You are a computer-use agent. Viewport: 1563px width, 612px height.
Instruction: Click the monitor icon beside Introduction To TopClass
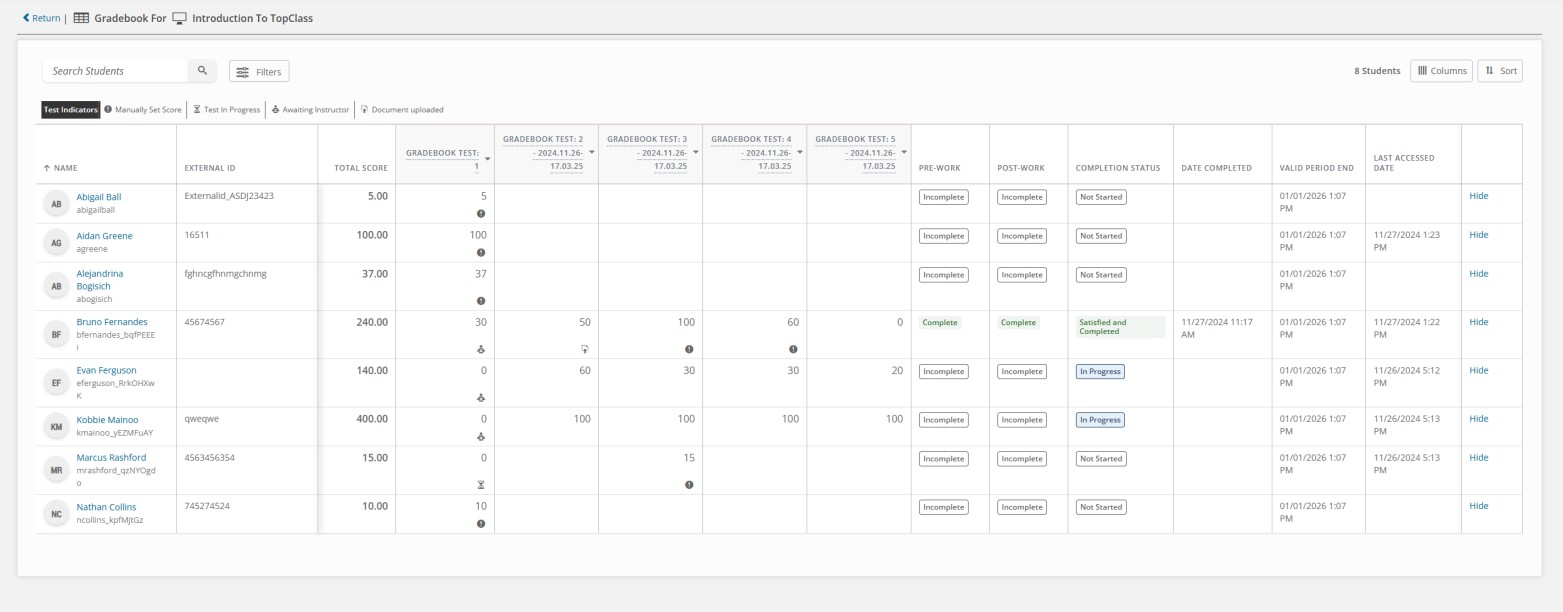(x=179, y=18)
